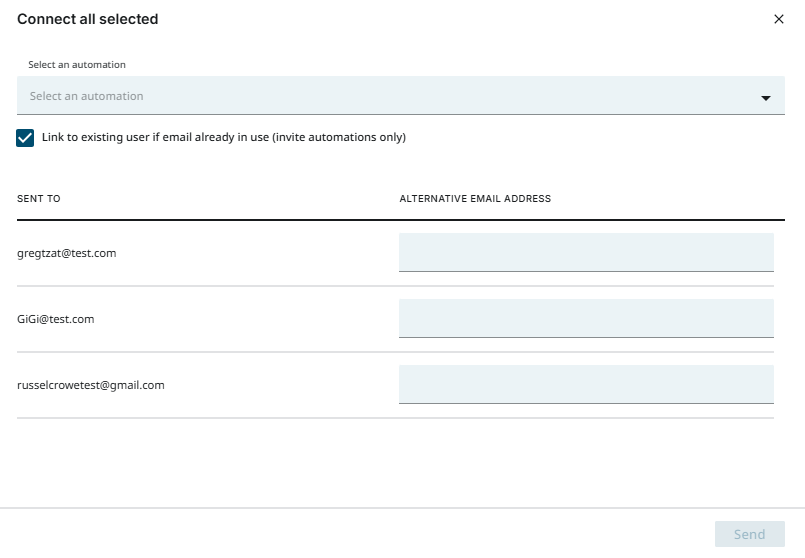Viewport: 805px width, 558px height.
Task: Focus alternative email field for gregtzat@test.com
Action: 586,252
